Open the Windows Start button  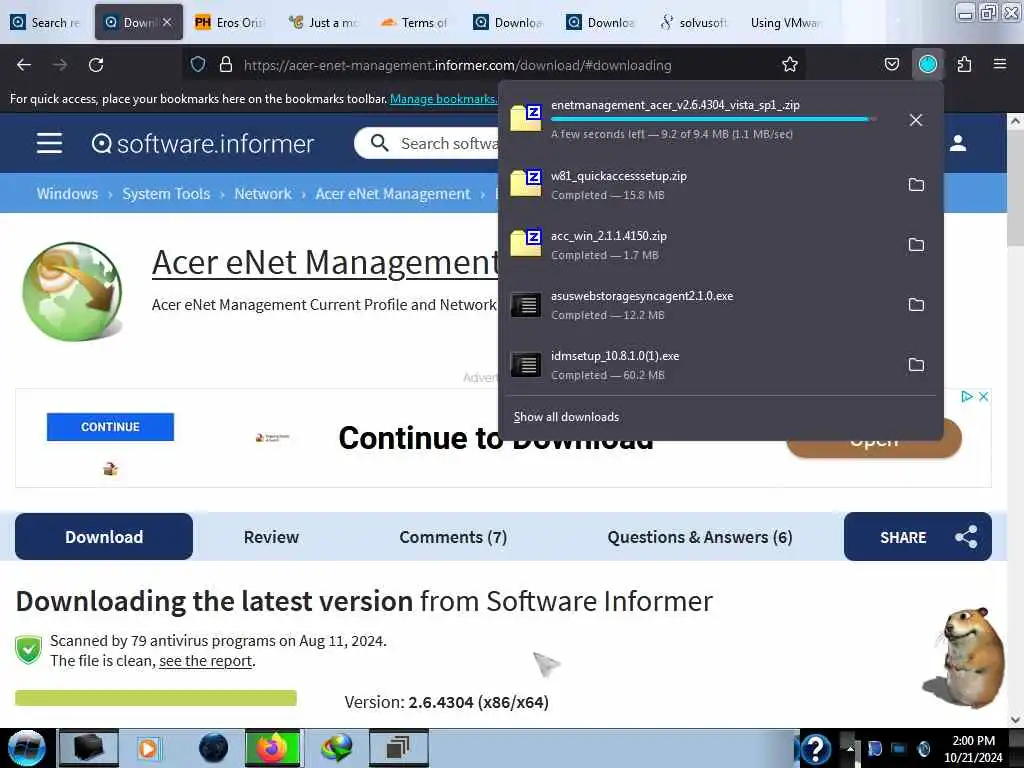[25, 748]
